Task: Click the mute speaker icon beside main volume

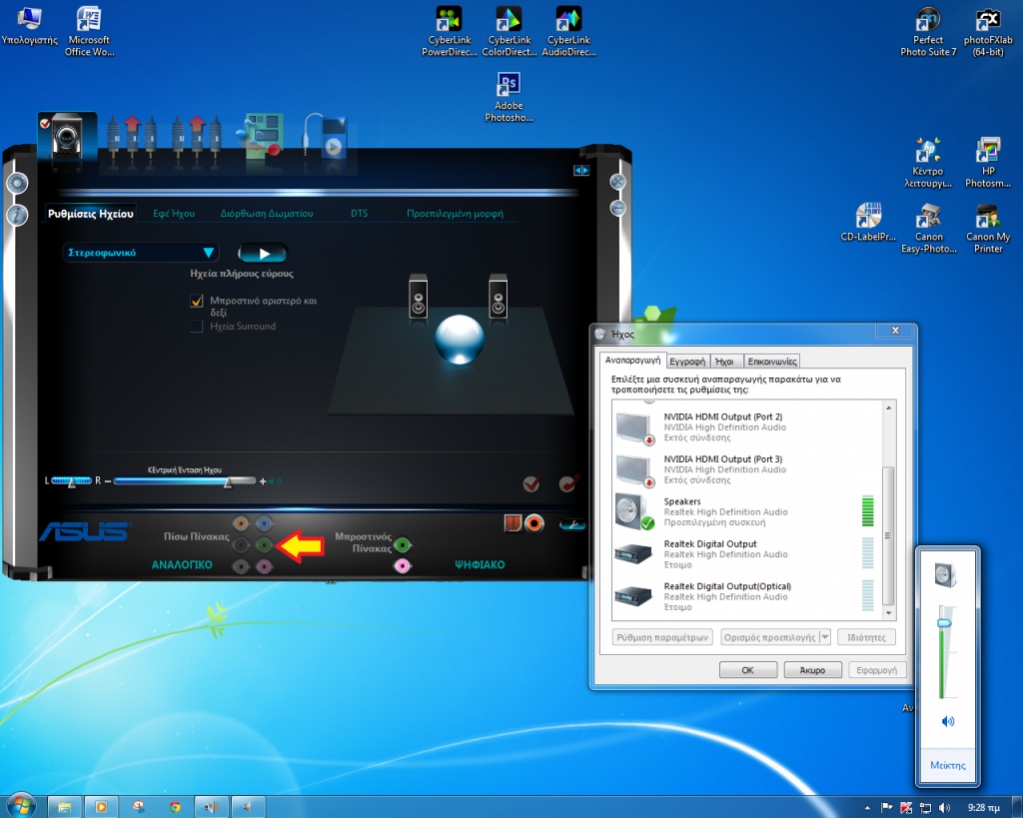Action: pyautogui.click(x=275, y=481)
